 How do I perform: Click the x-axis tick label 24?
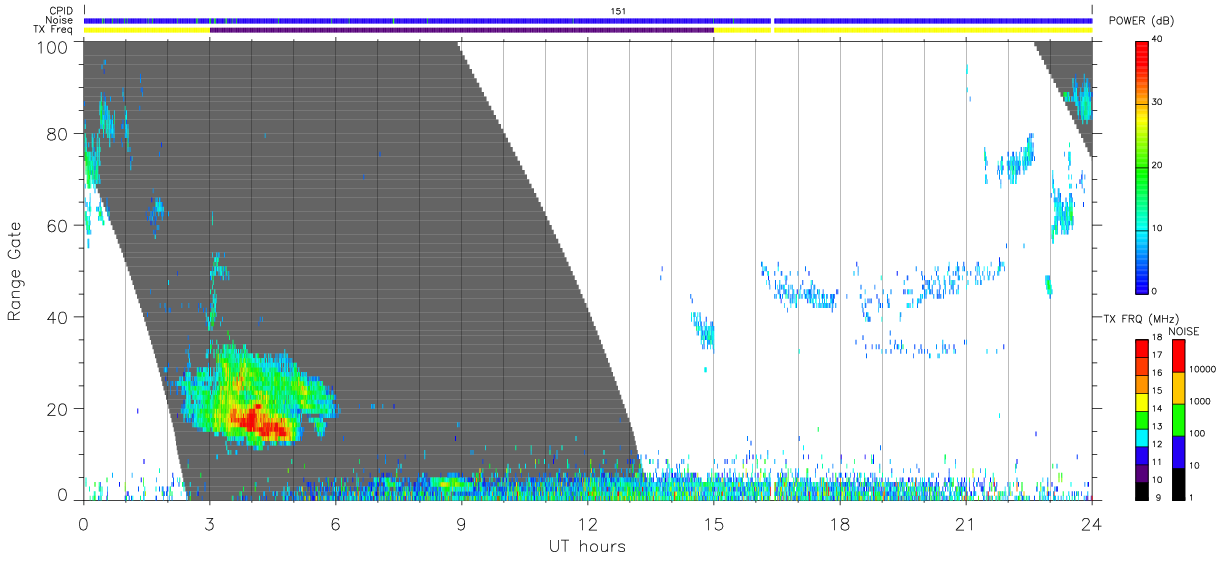point(1092,523)
